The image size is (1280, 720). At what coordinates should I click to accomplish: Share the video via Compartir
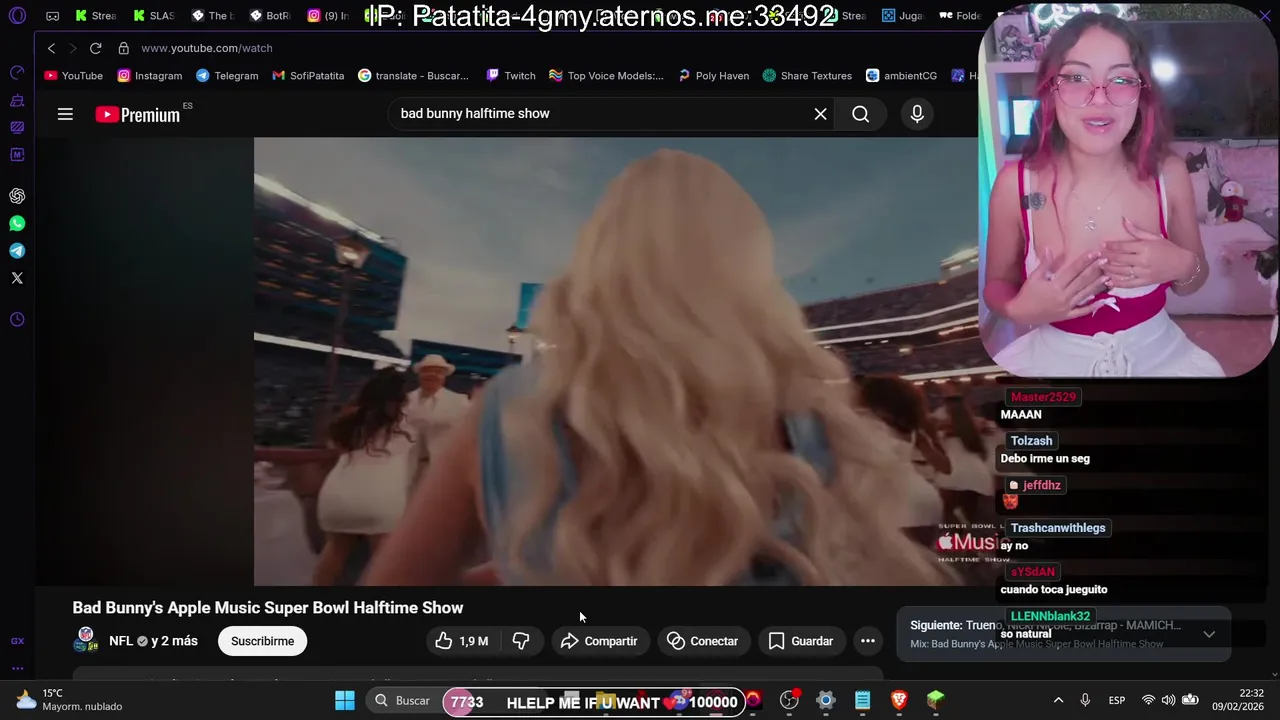pyautogui.click(x=599, y=641)
